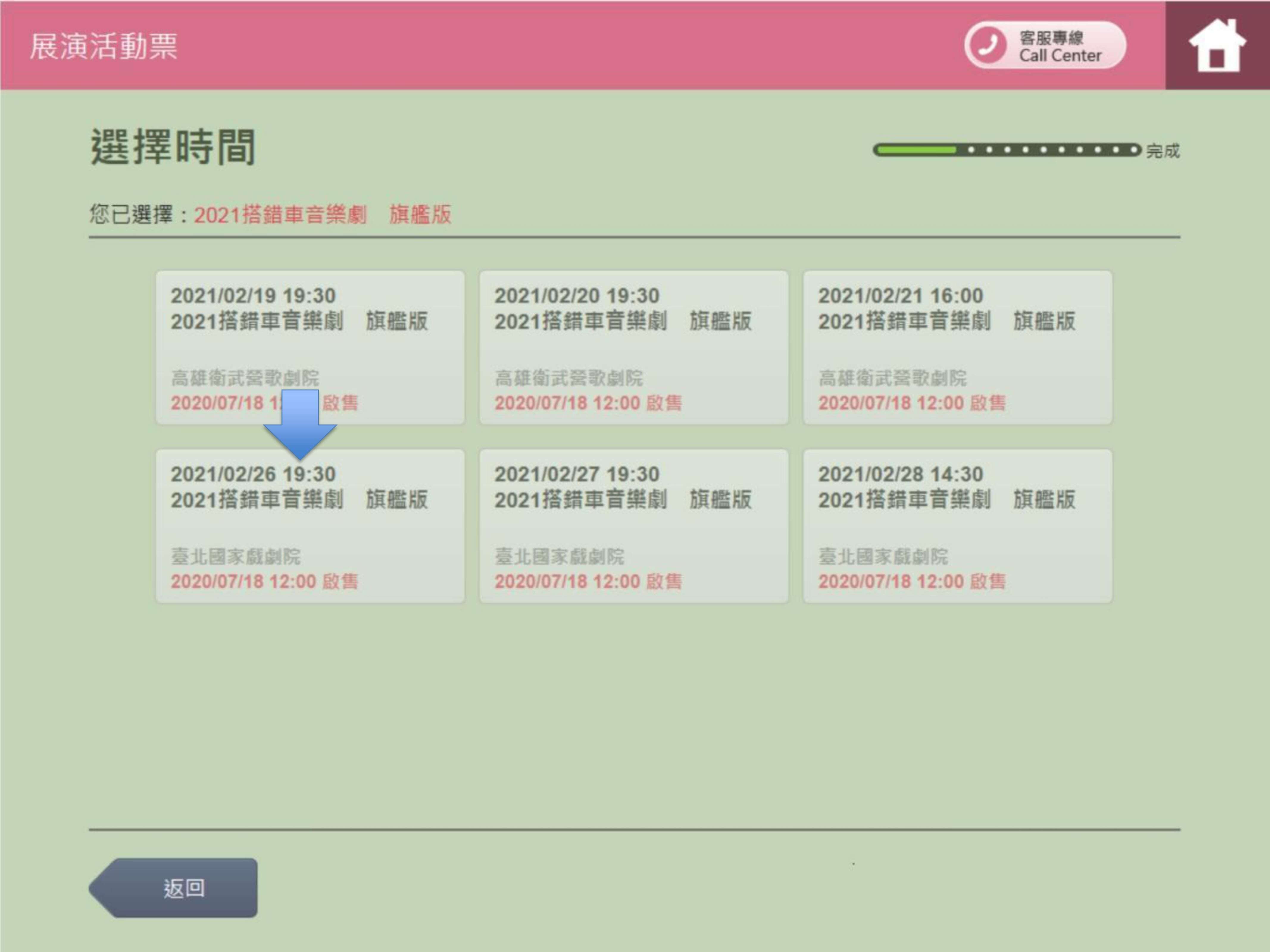1270x952 pixels.
Task: Click the 展演活動票 header title
Action: [x=104, y=46]
